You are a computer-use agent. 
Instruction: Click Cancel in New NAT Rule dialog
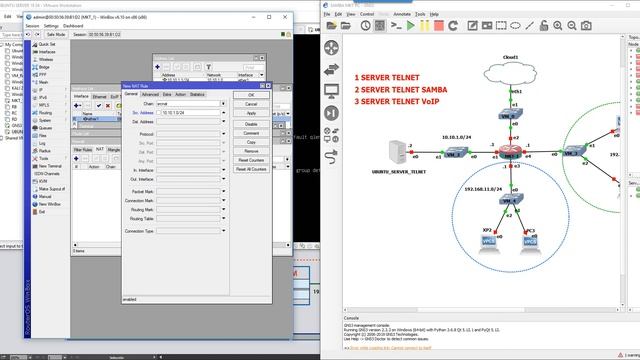click(251, 104)
